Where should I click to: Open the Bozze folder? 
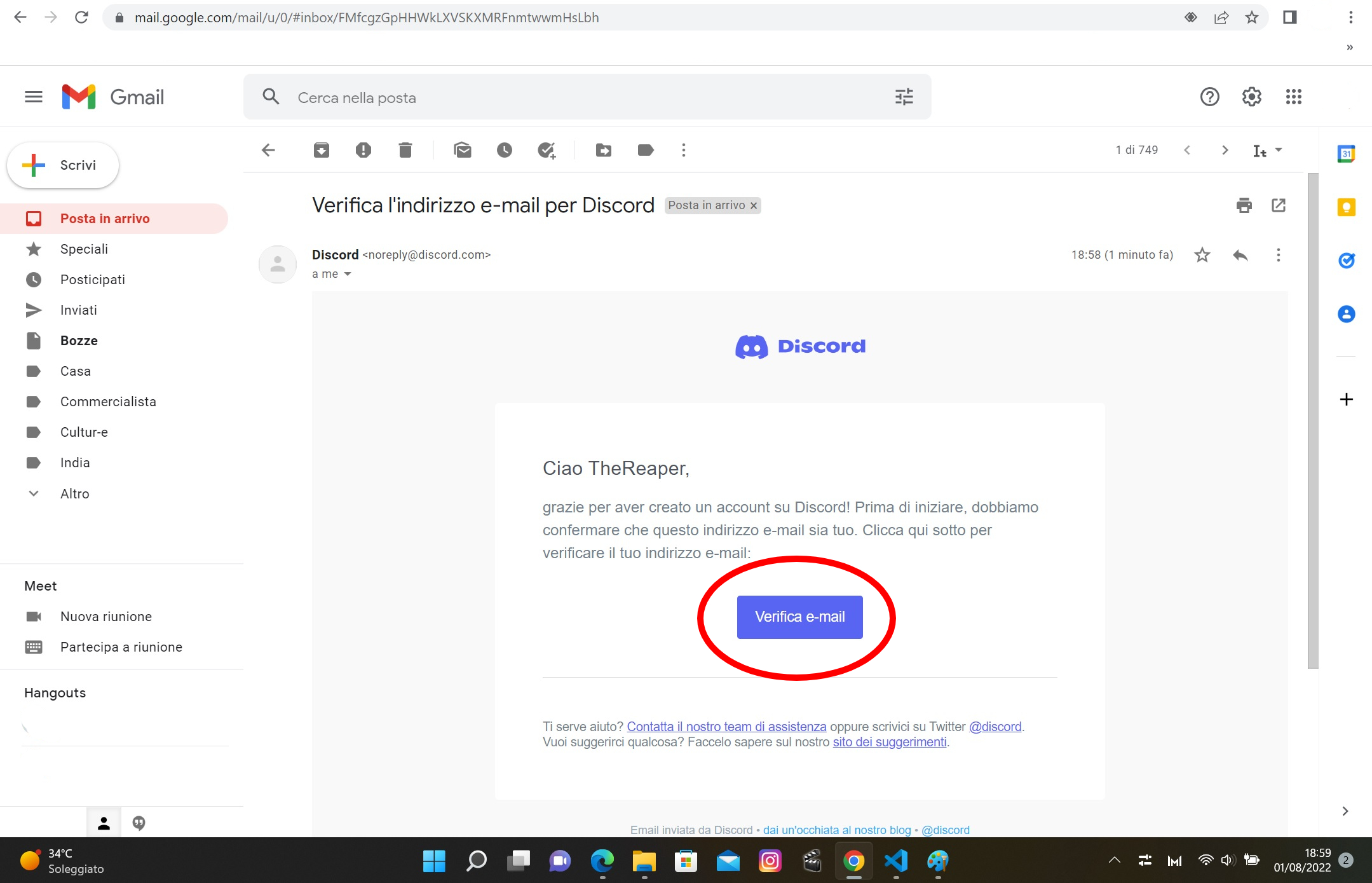79,340
